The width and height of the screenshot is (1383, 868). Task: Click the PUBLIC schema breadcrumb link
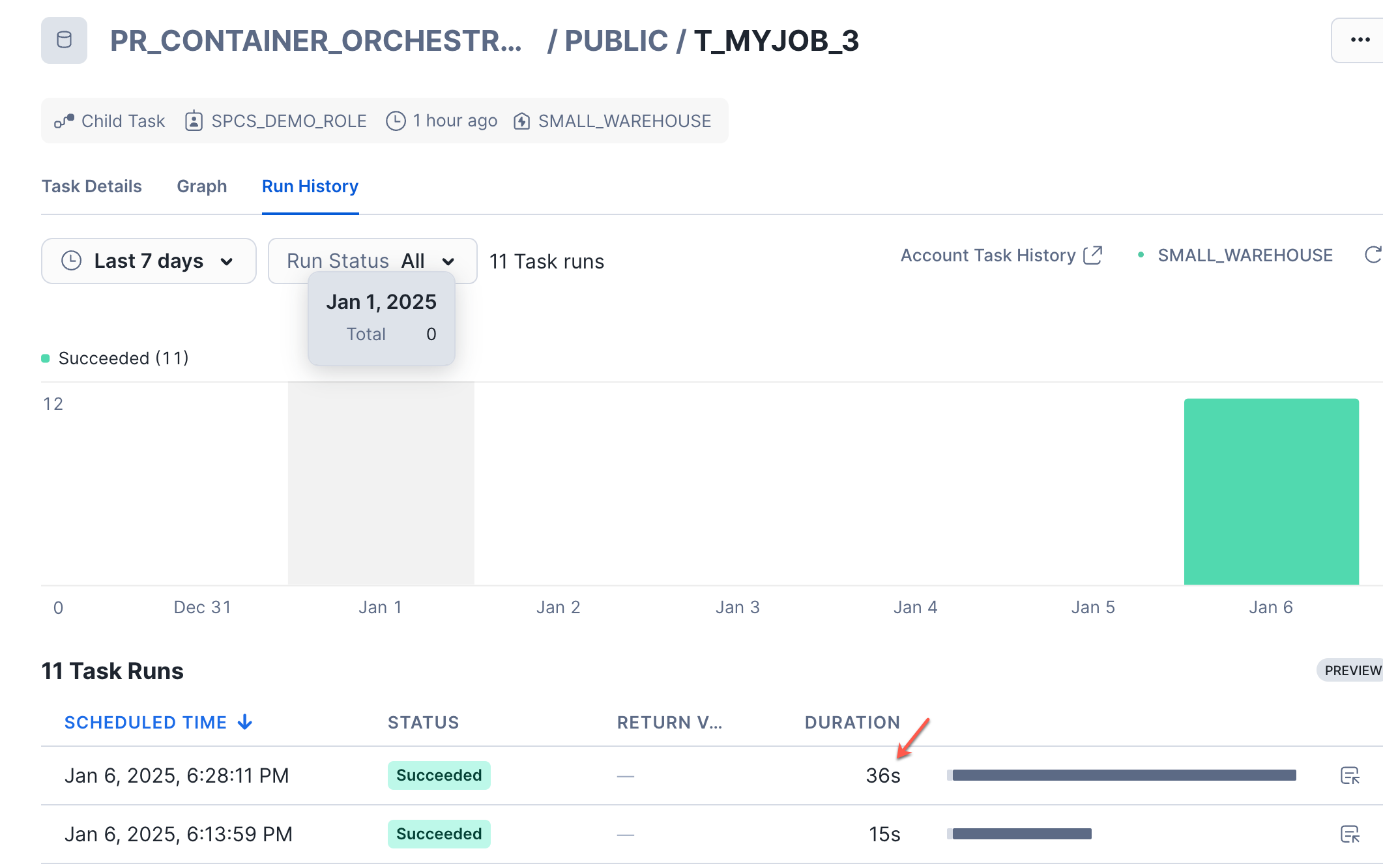[615, 40]
